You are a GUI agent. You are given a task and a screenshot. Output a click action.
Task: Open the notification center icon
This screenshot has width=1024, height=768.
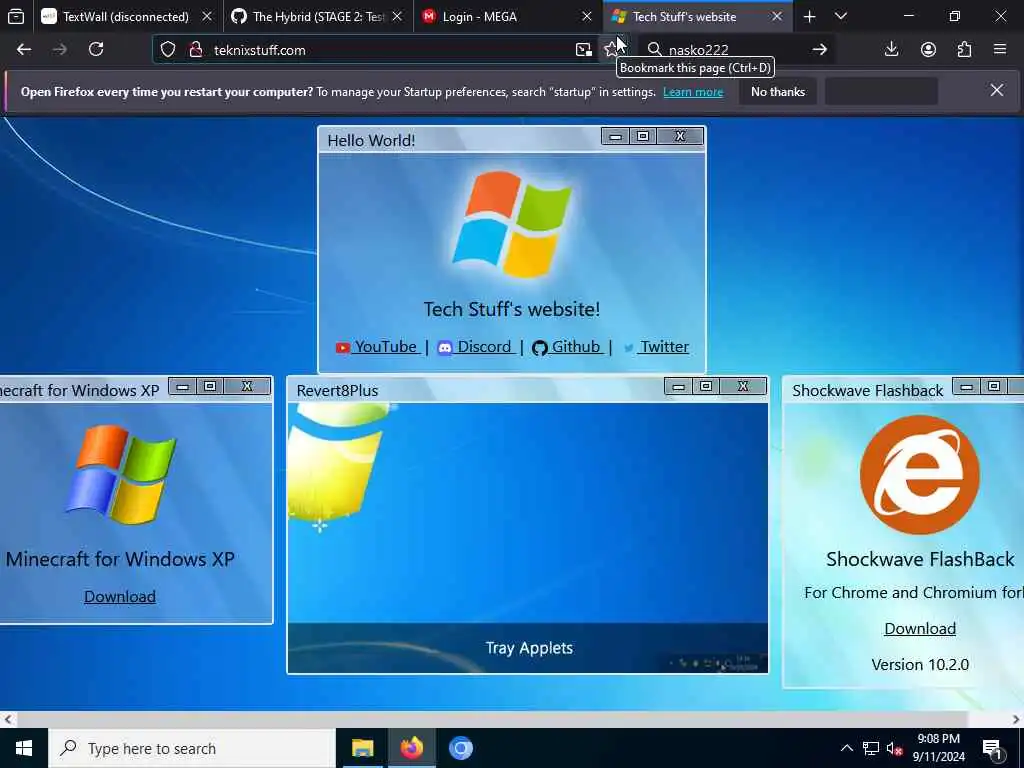click(992, 748)
